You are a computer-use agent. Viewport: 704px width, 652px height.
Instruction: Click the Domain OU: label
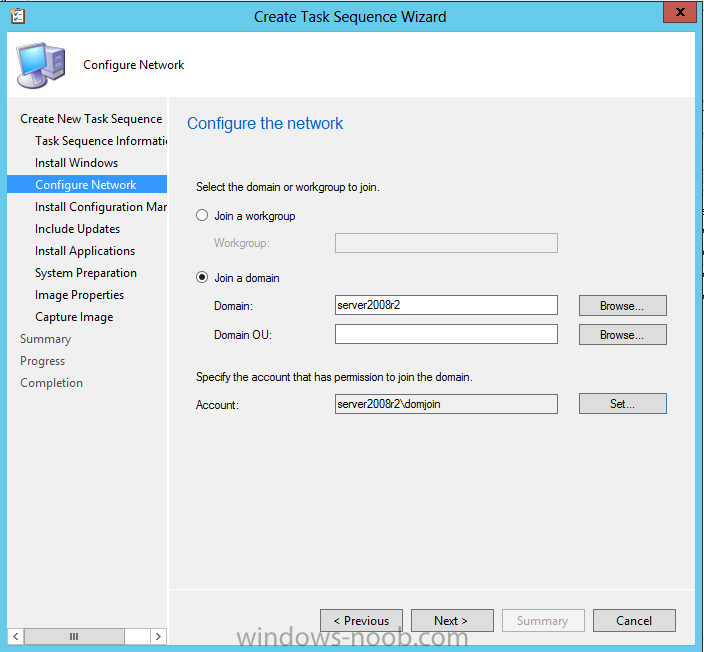pyautogui.click(x=243, y=335)
